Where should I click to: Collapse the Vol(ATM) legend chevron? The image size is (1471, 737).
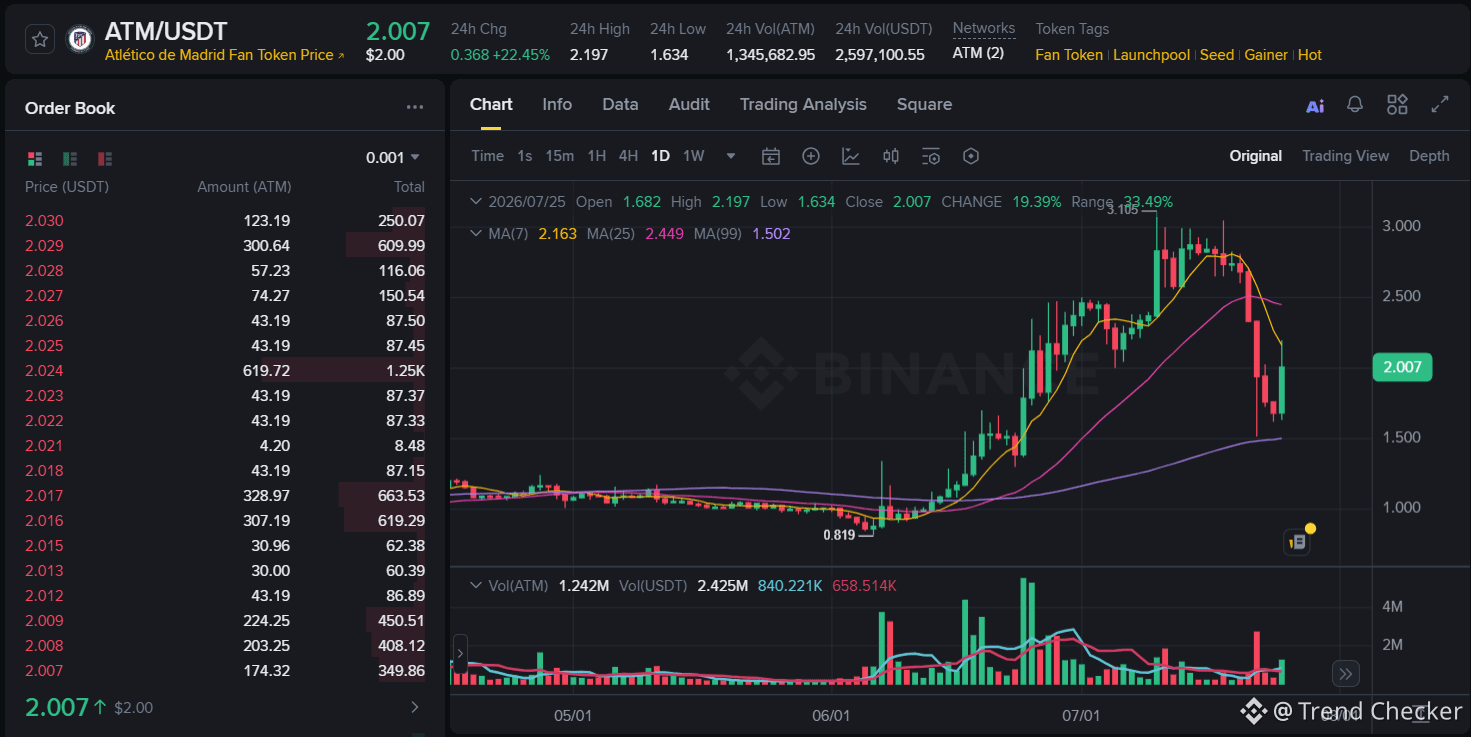(476, 585)
